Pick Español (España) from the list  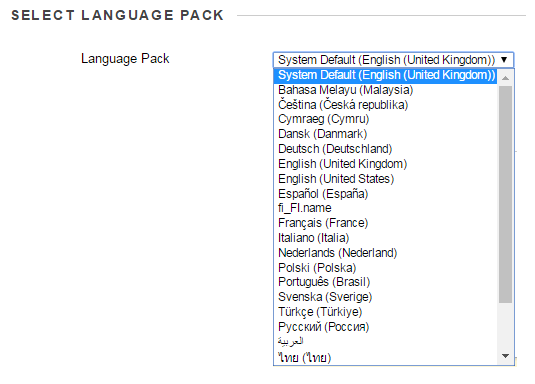(385, 194)
